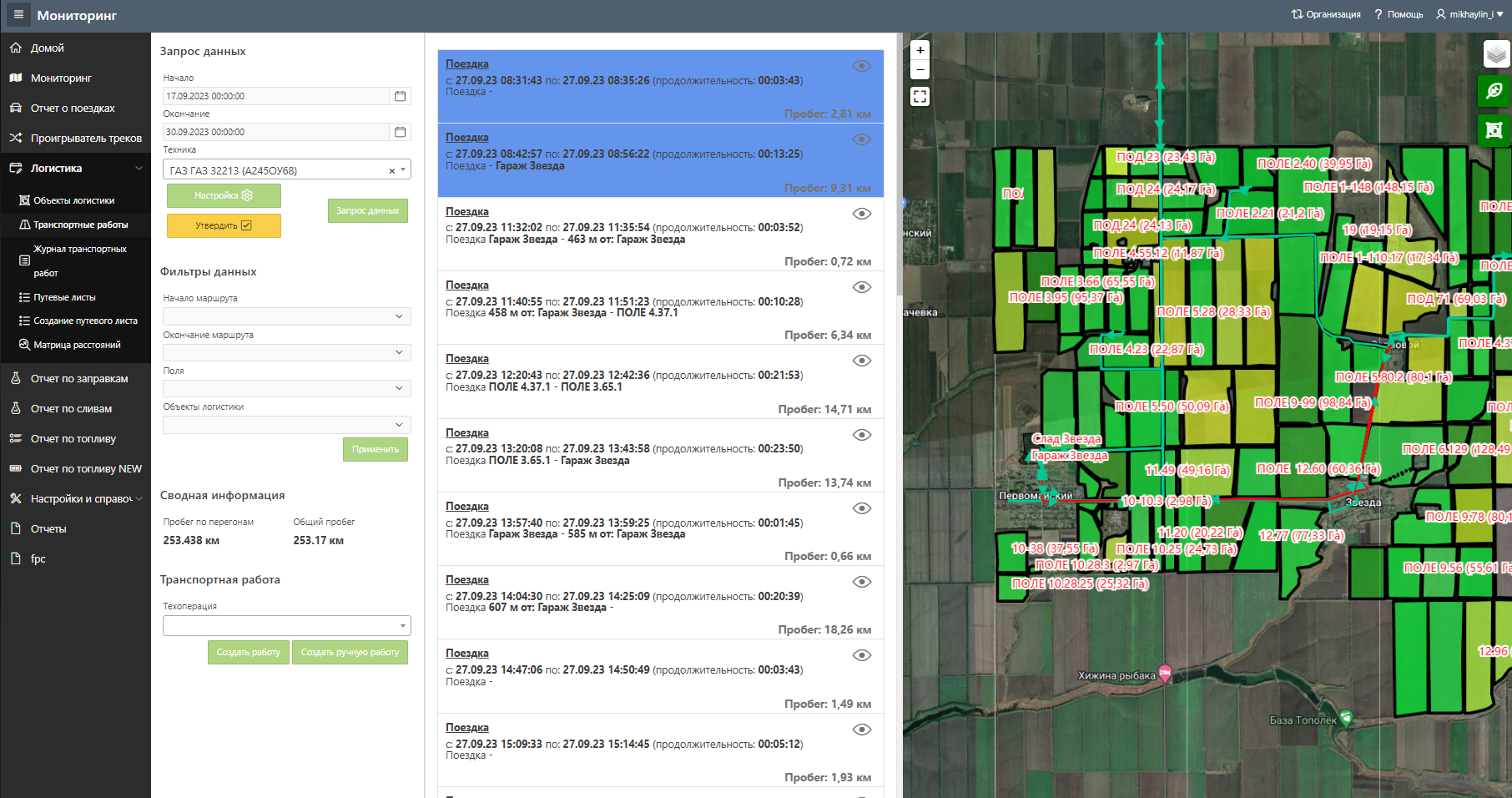Click the Начало date input field
This screenshot has width=1512, height=798.
(x=275, y=96)
